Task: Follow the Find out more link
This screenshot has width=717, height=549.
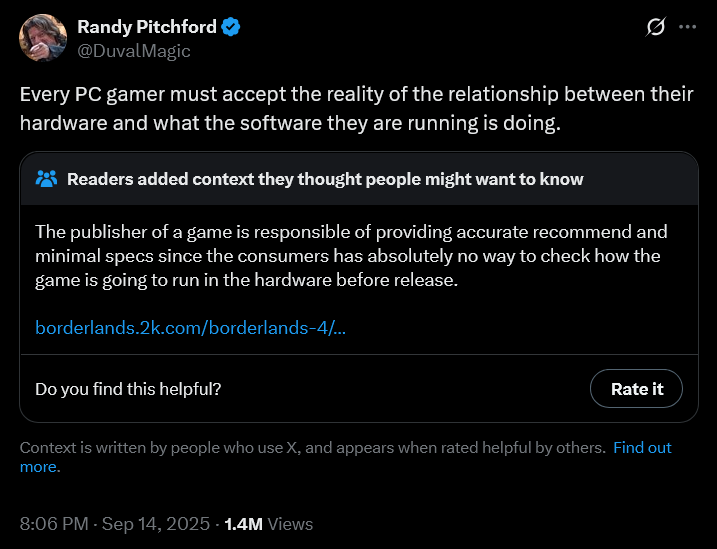Action: [x=642, y=448]
